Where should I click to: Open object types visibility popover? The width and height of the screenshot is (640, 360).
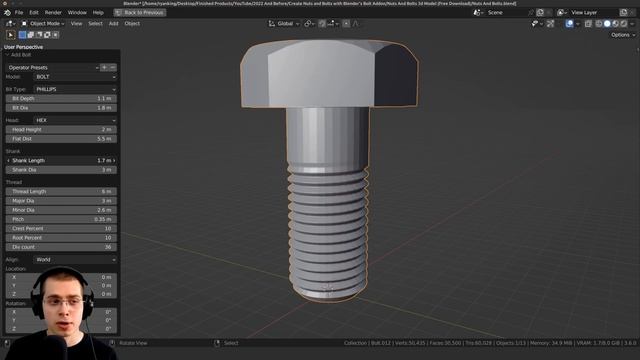click(x=536, y=24)
